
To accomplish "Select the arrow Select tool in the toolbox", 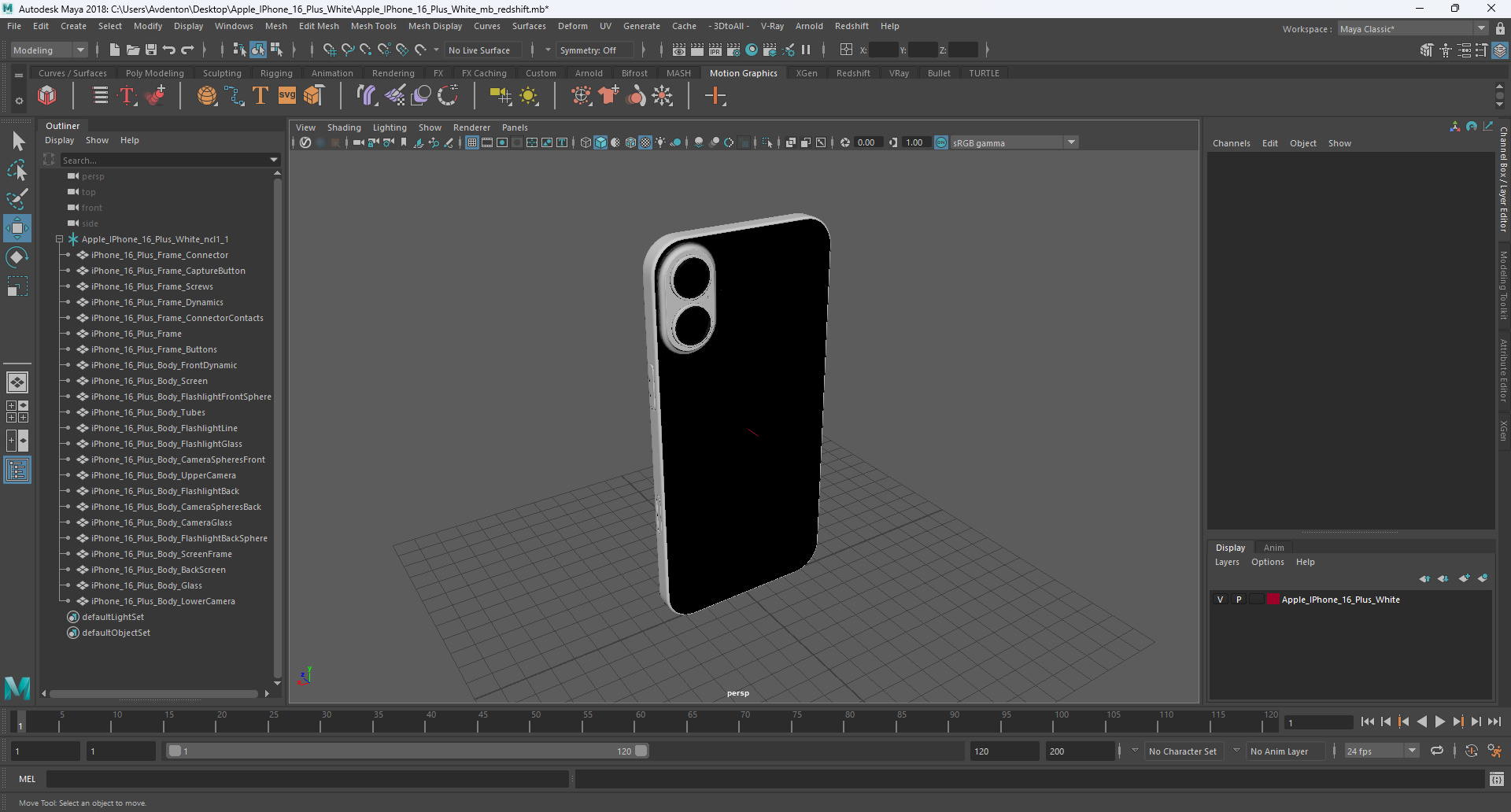I will 17,142.
